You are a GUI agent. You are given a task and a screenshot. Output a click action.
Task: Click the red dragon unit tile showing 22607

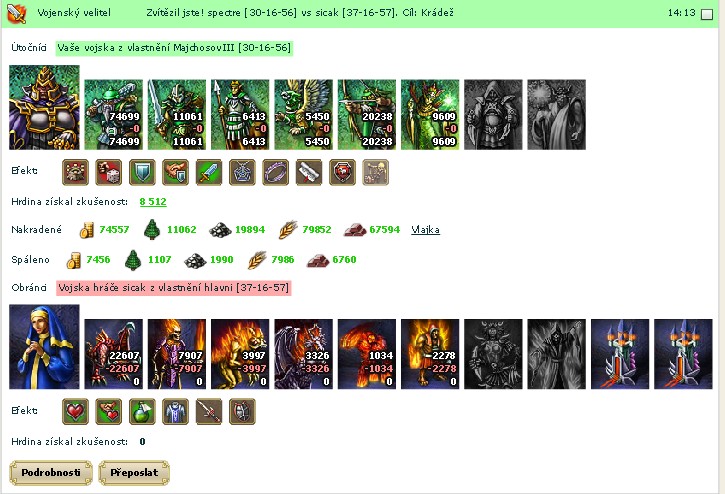pyautogui.click(x=114, y=354)
